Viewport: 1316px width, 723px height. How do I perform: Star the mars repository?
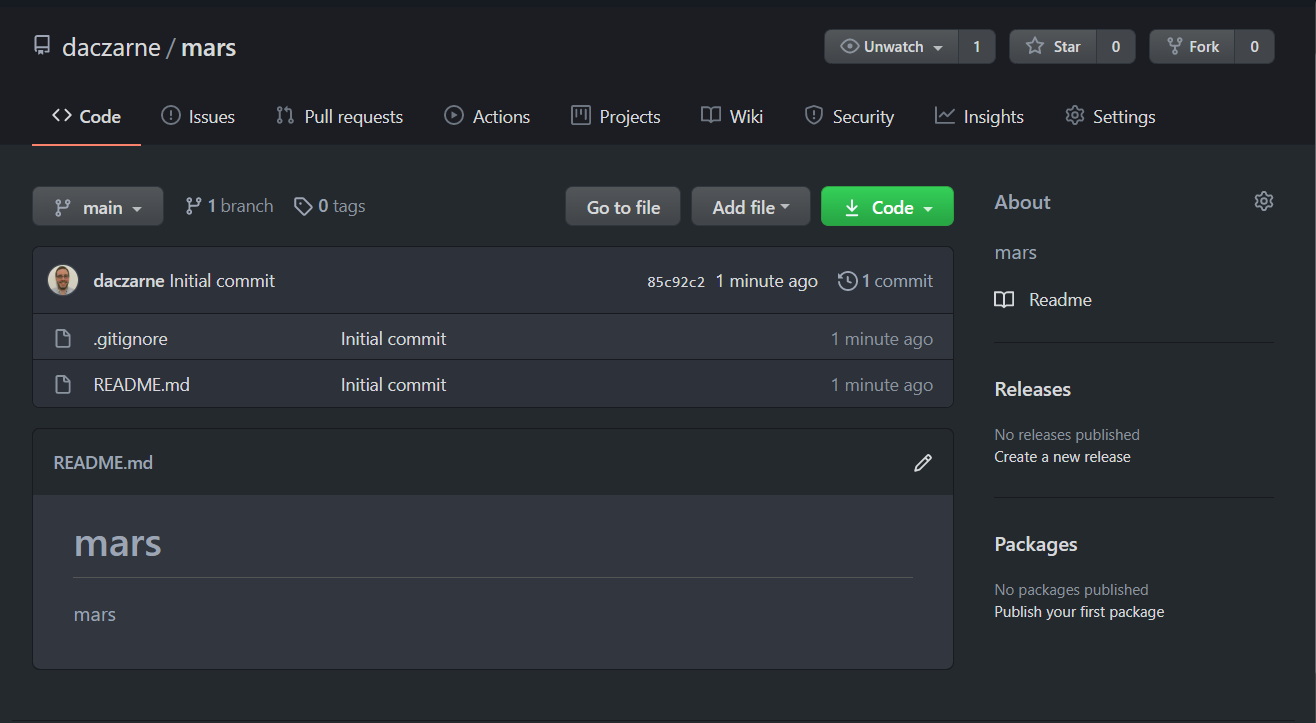(x=1053, y=47)
